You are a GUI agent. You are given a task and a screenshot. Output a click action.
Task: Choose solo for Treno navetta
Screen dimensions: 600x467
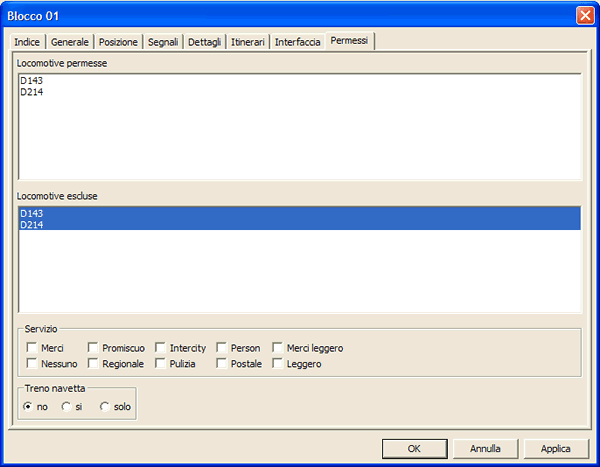(105, 407)
